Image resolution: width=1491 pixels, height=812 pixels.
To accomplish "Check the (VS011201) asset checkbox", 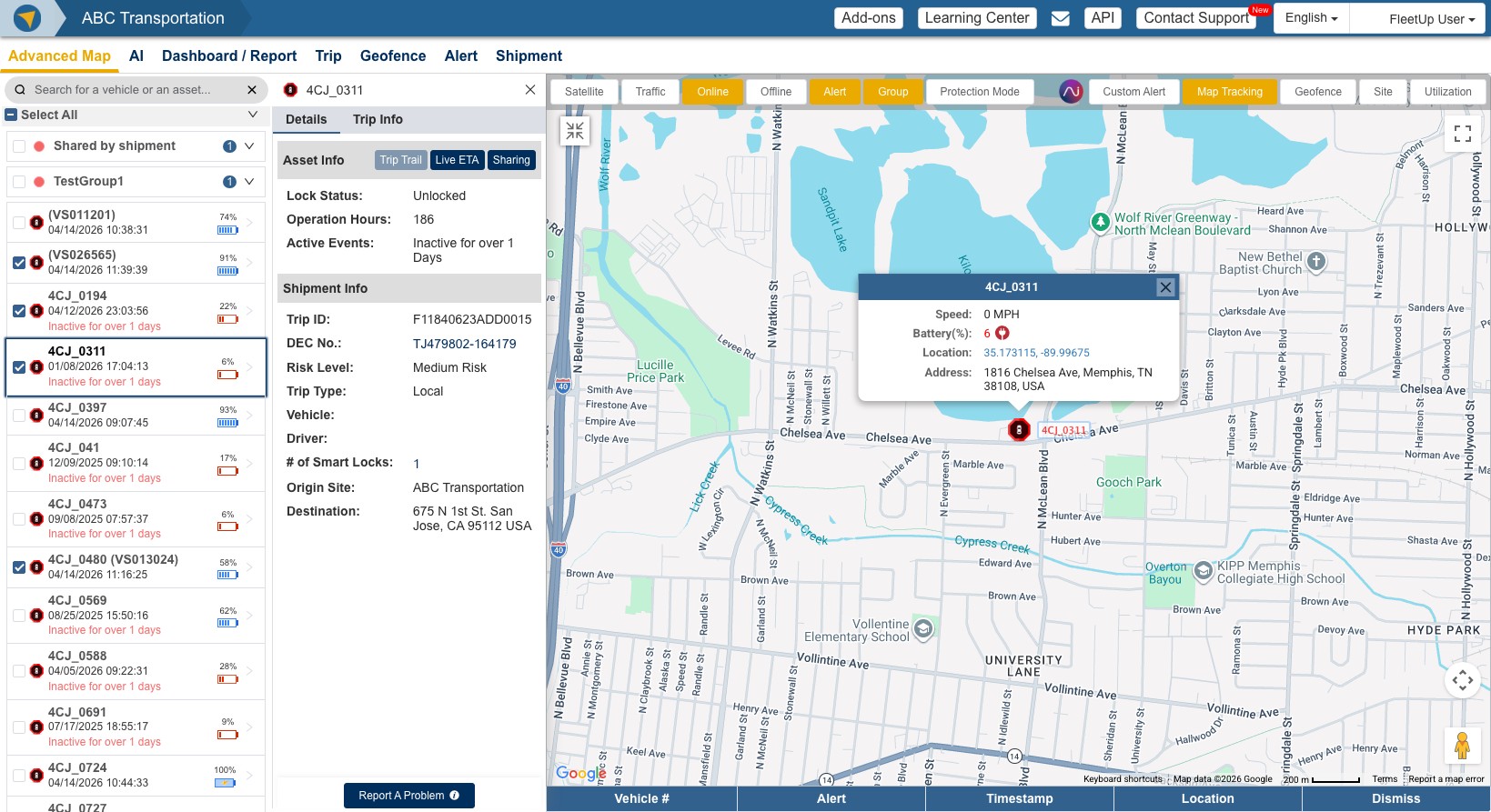I will pyautogui.click(x=19, y=222).
